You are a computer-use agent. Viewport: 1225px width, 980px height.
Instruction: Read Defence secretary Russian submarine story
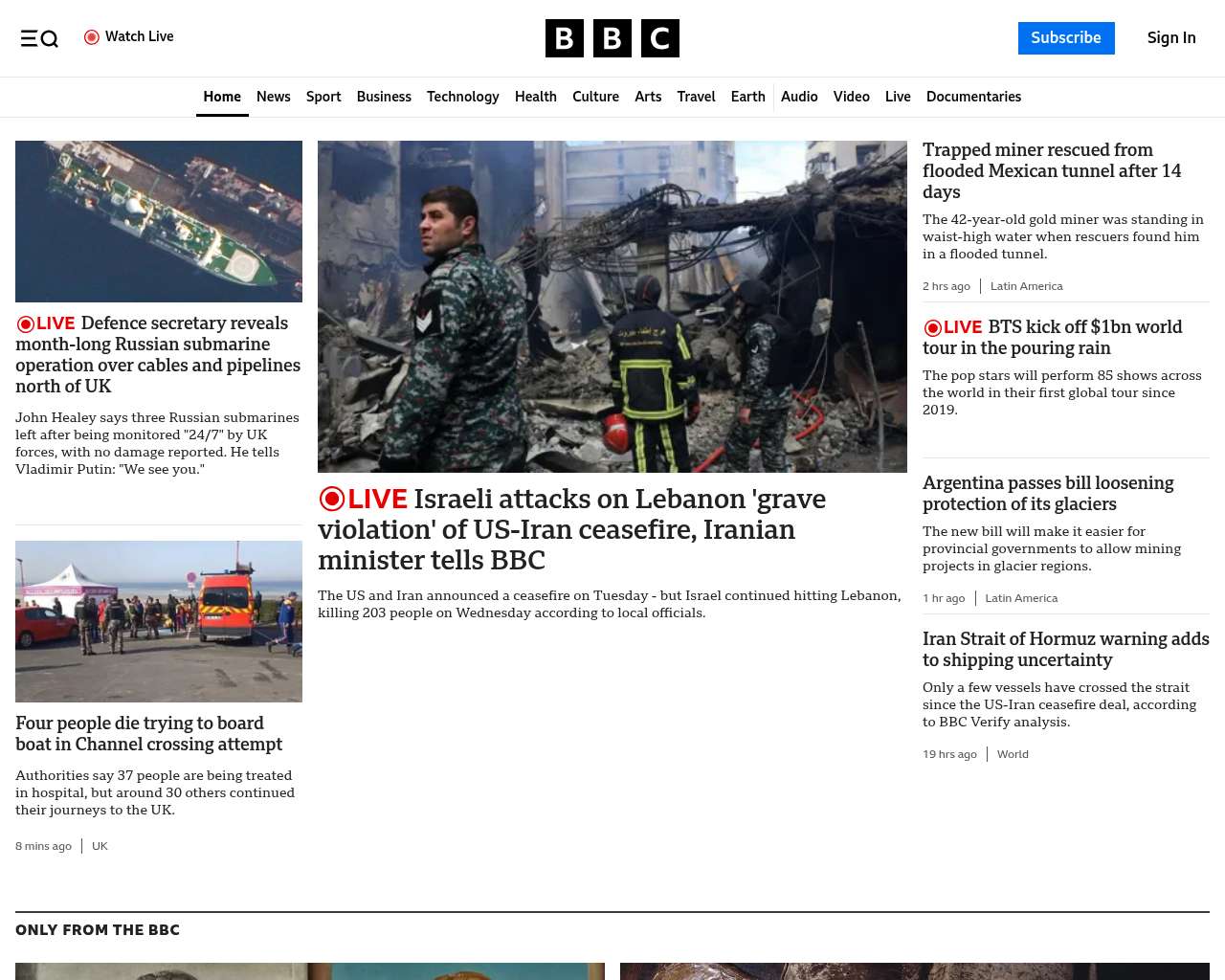point(158,354)
